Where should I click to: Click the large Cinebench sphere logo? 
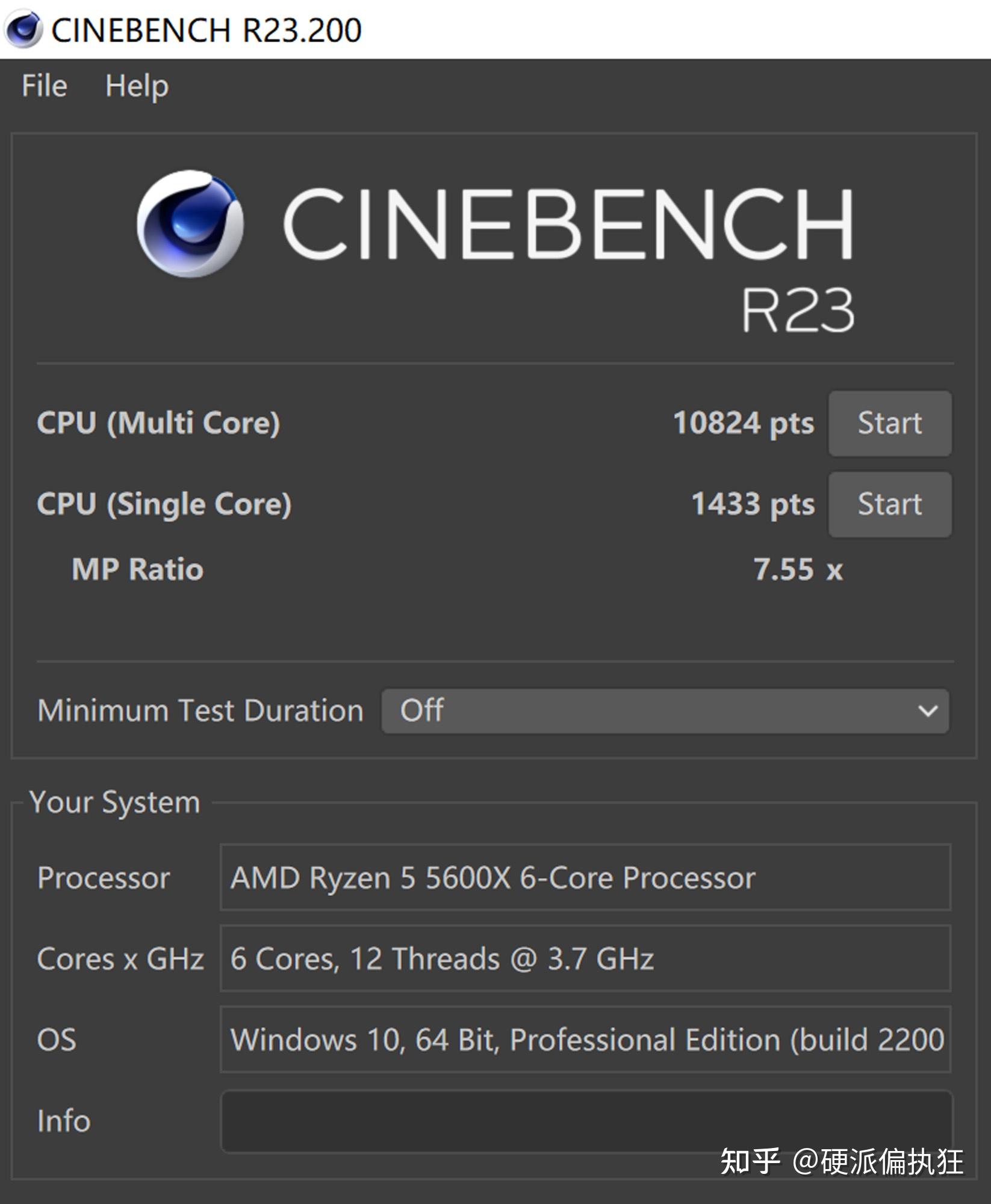tap(190, 224)
